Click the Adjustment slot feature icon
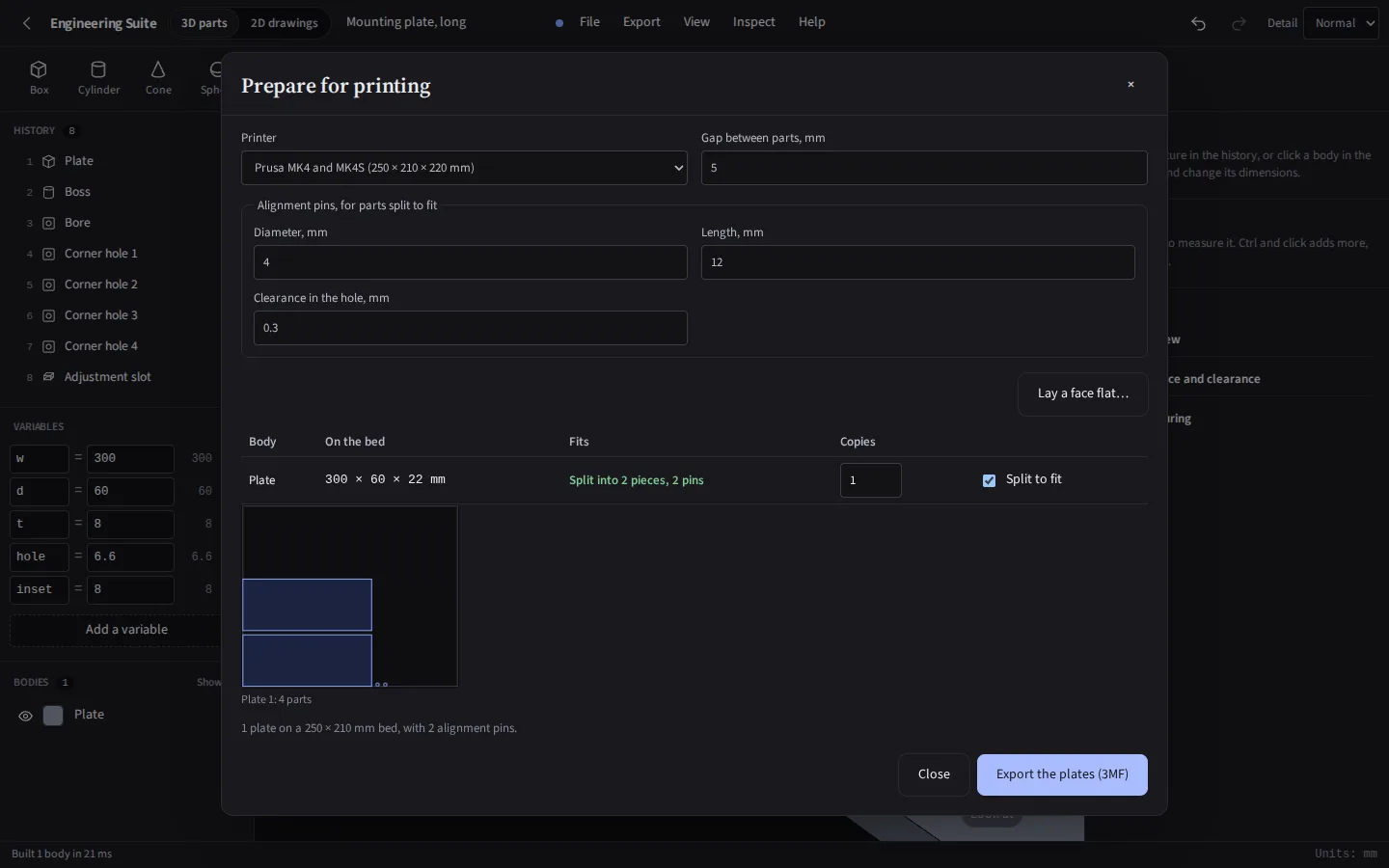The height and width of the screenshot is (868, 1389). click(x=49, y=377)
